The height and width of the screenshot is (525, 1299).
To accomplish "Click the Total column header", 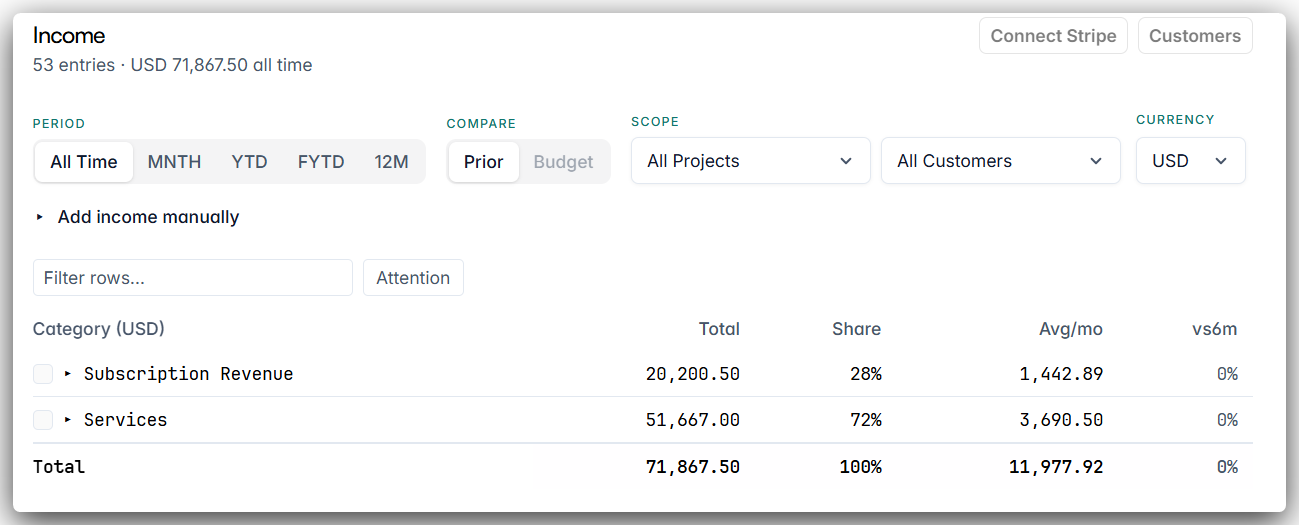I will coord(719,329).
